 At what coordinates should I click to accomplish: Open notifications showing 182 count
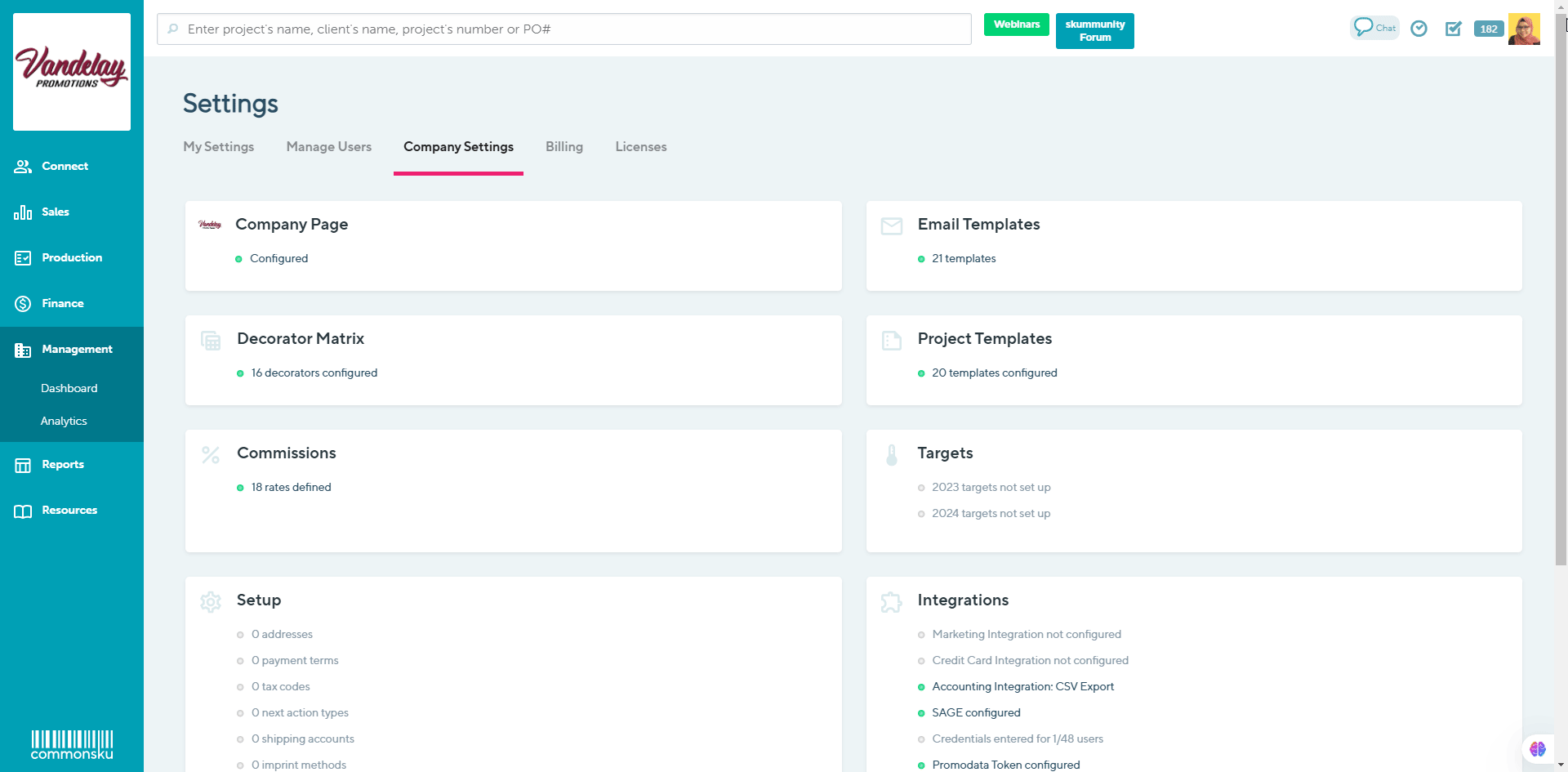(1488, 29)
